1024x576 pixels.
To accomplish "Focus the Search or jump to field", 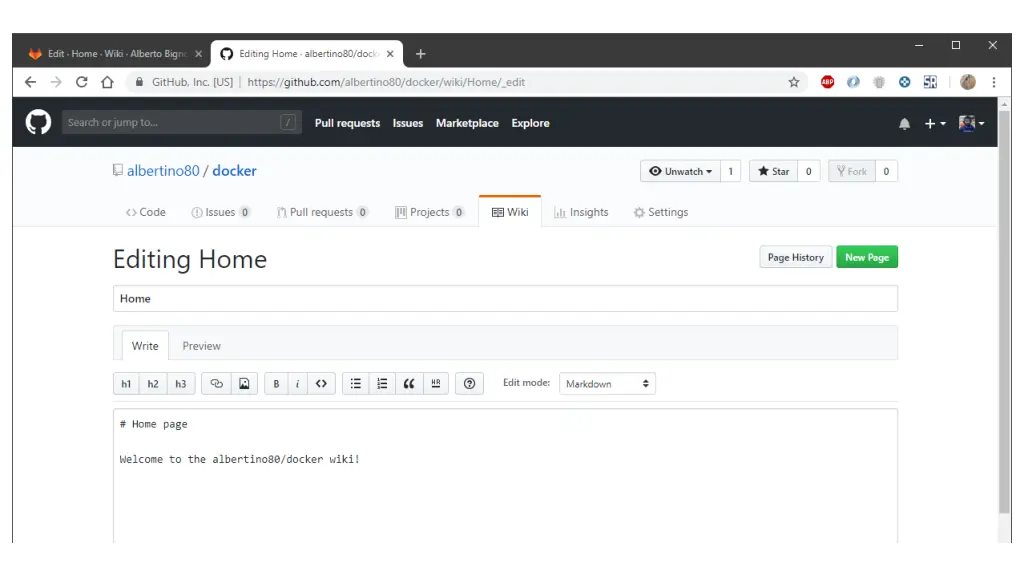I will [182, 122].
